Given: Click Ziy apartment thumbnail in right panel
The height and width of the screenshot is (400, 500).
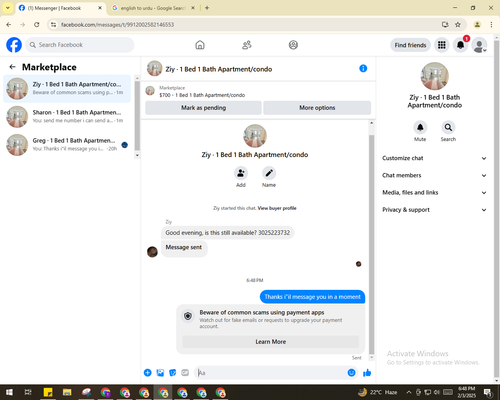Looking at the screenshot, I should coord(435,76).
